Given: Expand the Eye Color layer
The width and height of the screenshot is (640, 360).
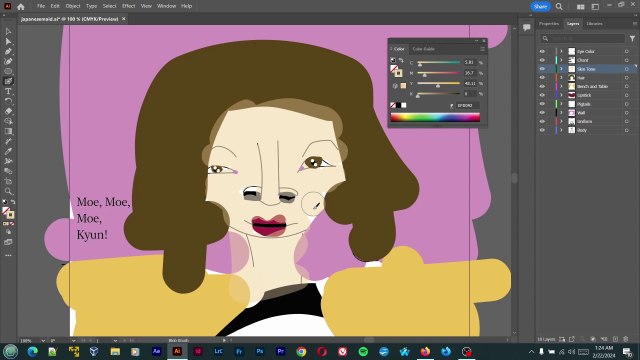Looking at the screenshot, I should point(561,51).
